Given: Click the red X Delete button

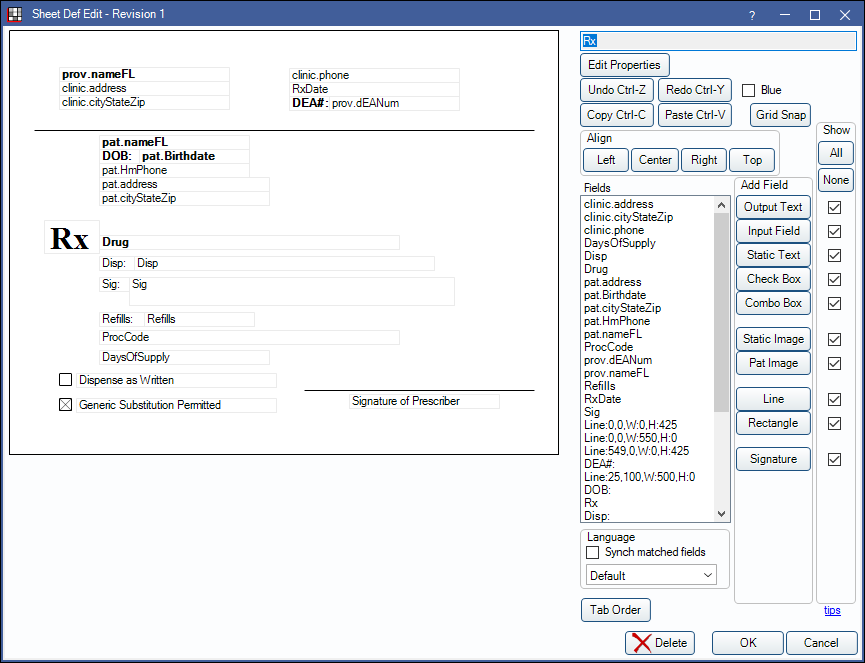Looking at the screenshot, I should point(659,643).
